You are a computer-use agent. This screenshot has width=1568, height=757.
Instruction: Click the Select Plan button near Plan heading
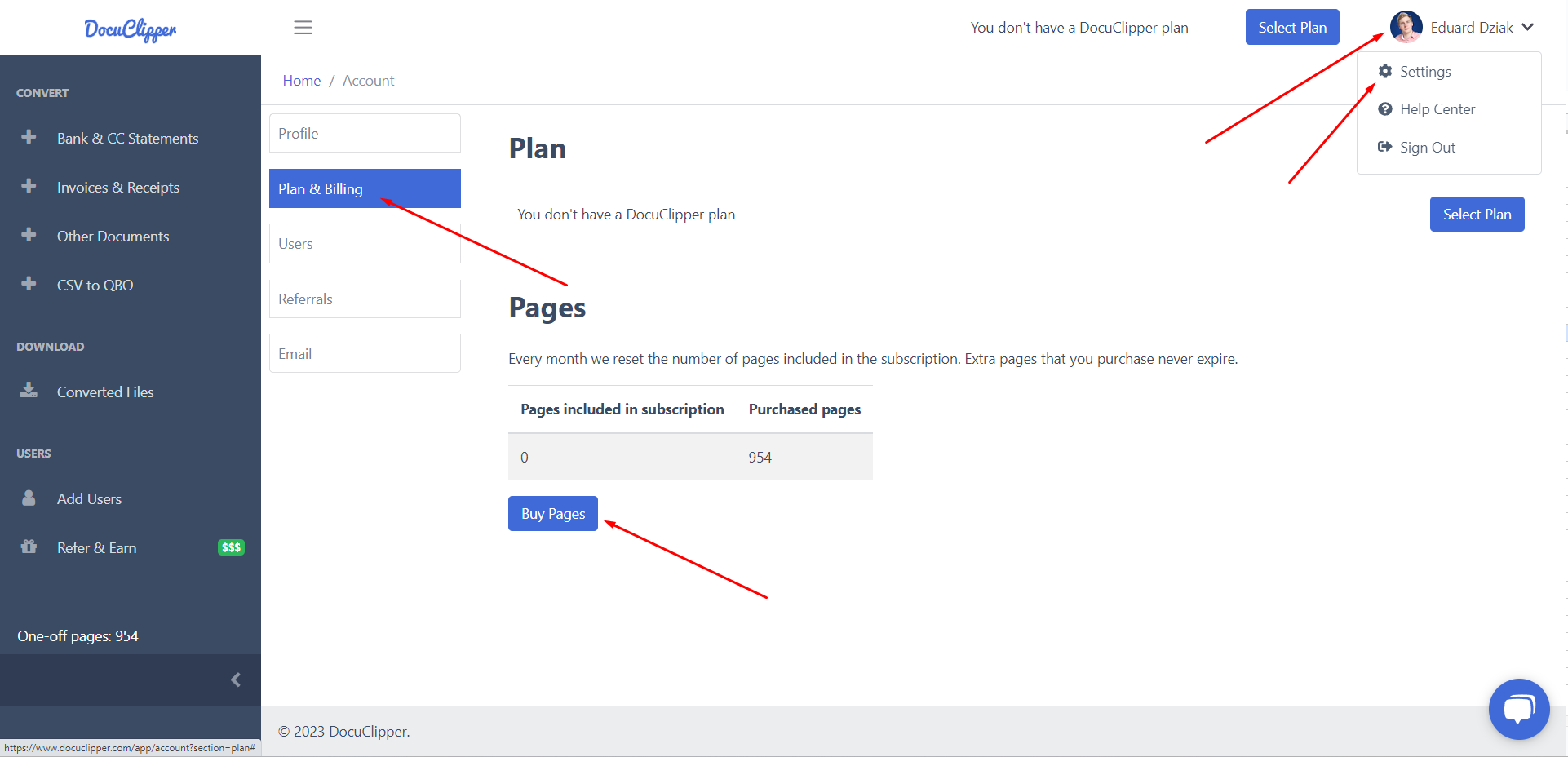(x=1477, y=214)
